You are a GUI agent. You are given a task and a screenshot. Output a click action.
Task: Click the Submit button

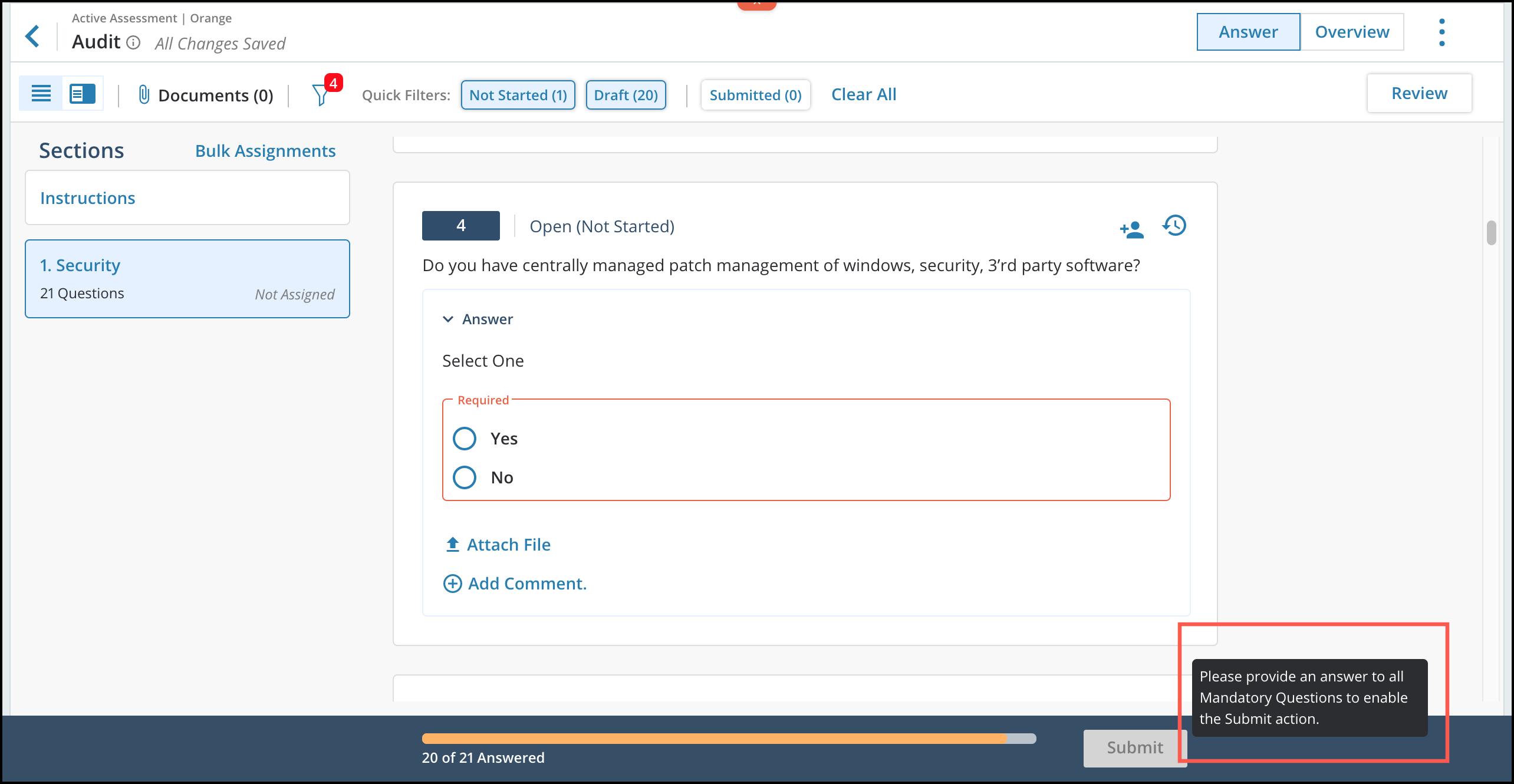1134,747
